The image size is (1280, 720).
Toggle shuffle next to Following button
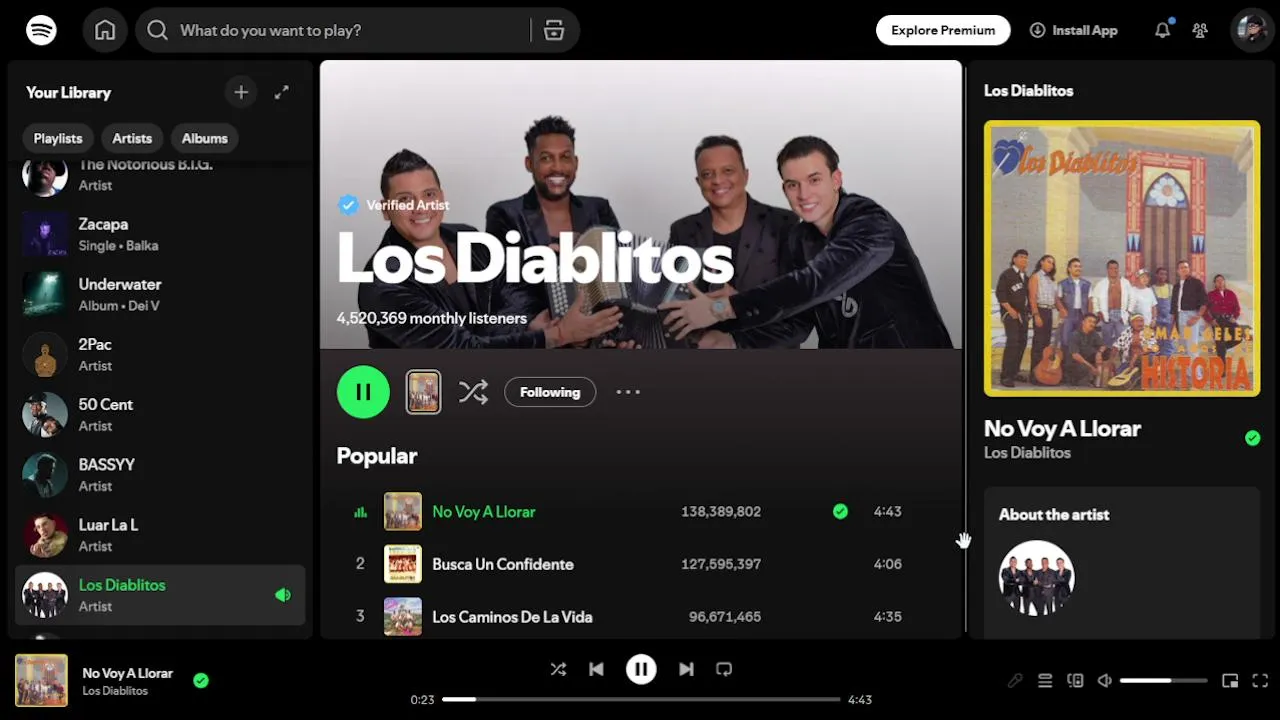(x=473, y=392)
